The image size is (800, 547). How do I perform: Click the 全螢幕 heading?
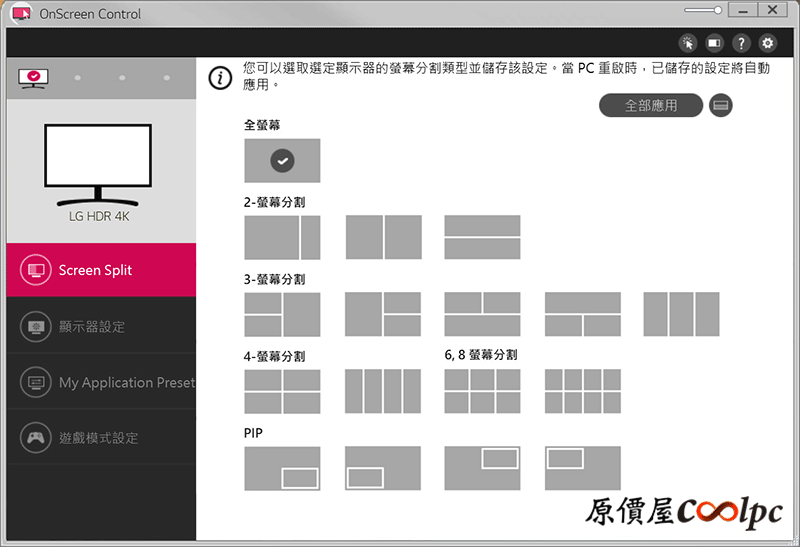tap(262, 125)
